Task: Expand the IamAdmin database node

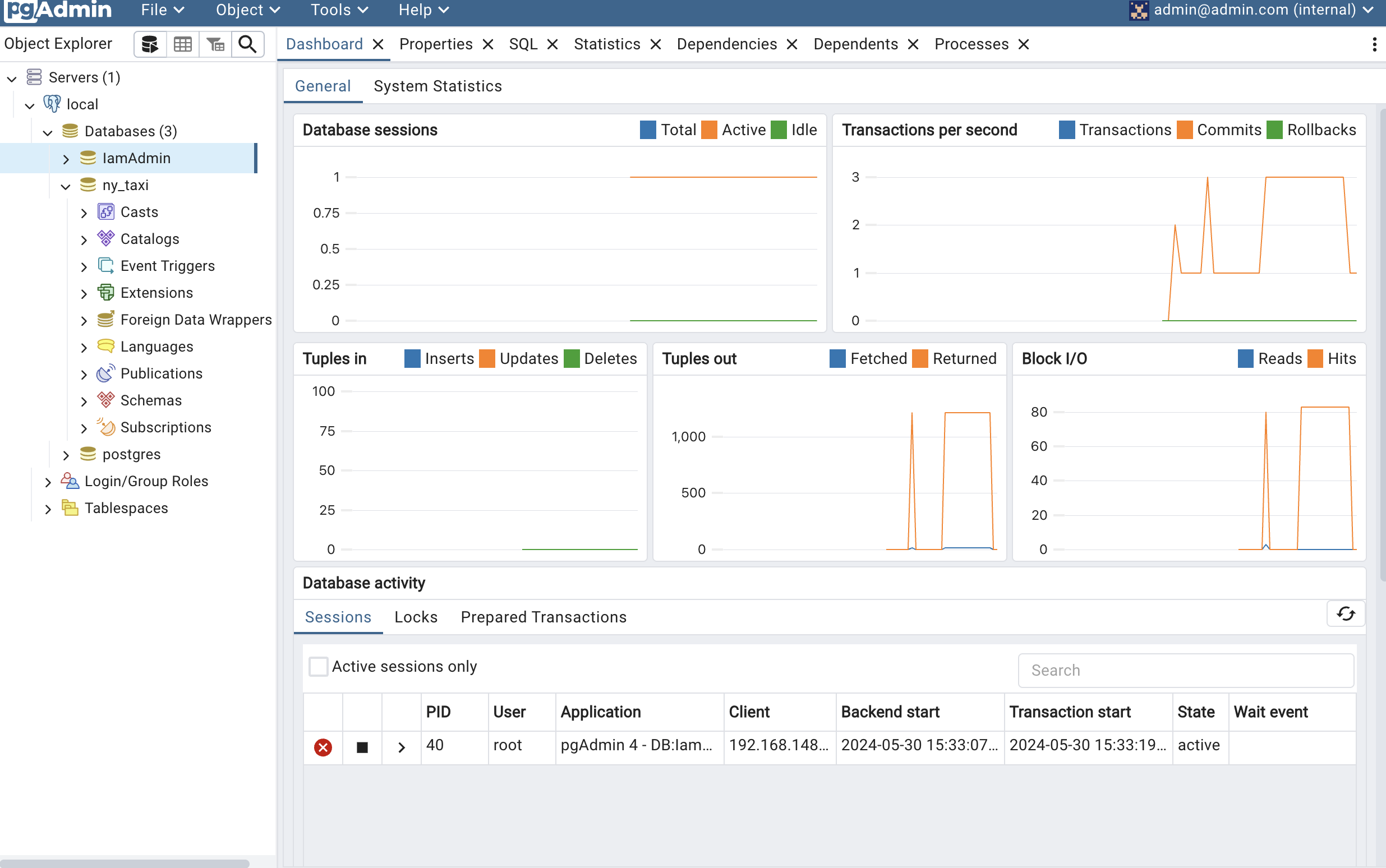Action: click(66, 159)
